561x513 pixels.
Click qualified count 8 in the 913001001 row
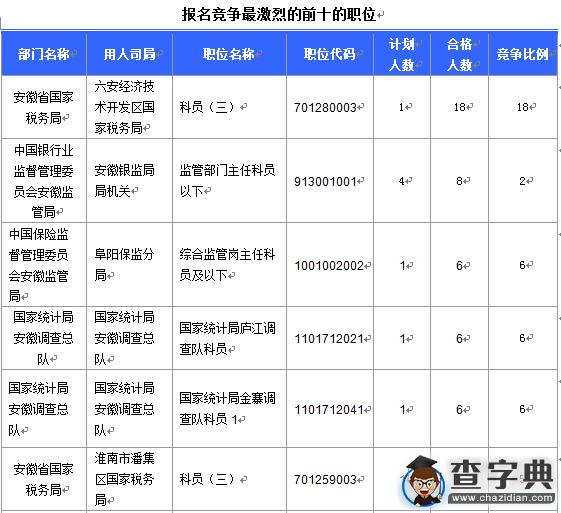pos(459,181)
